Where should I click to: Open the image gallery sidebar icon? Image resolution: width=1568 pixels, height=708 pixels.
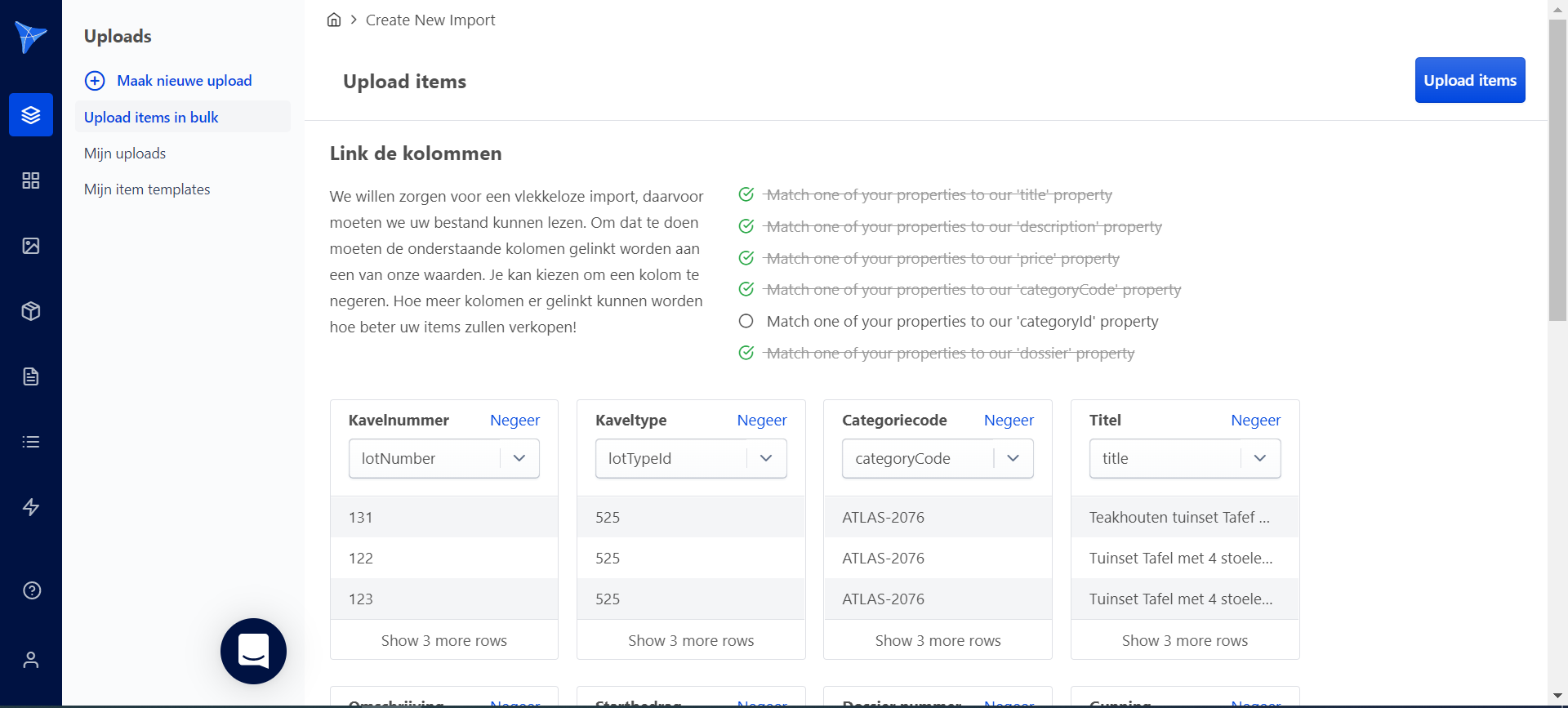31,246
